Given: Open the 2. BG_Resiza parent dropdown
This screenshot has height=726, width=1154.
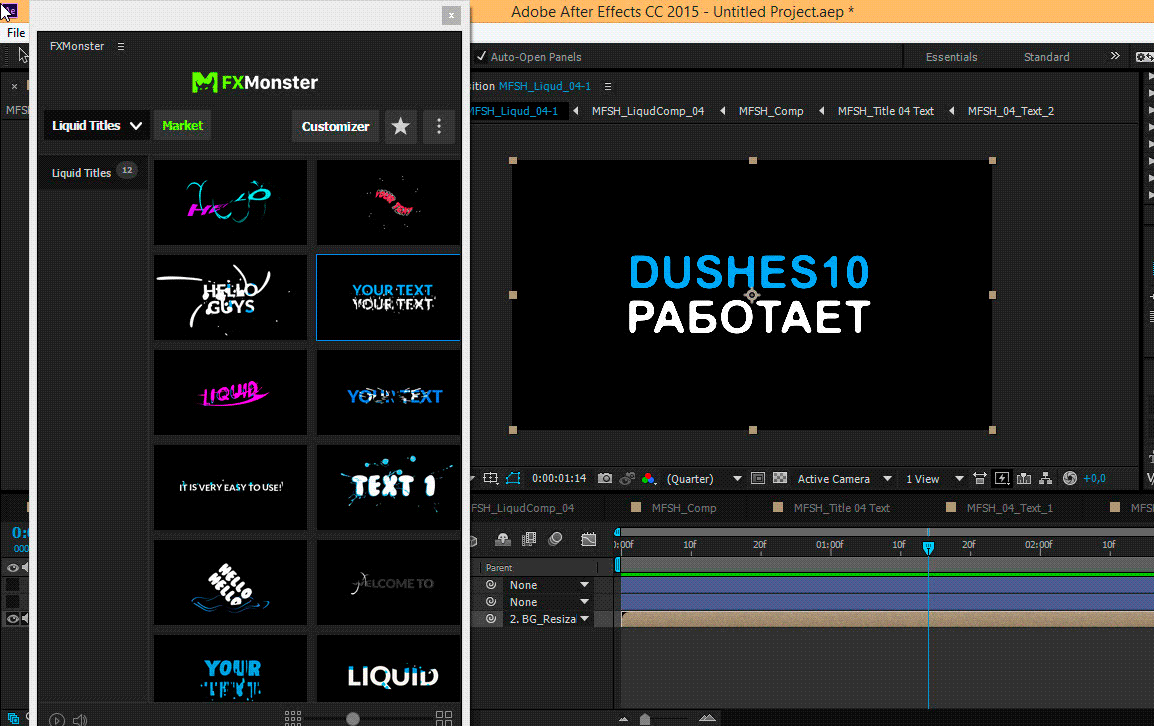Looking at the screenshot, I should coord(549,618).
